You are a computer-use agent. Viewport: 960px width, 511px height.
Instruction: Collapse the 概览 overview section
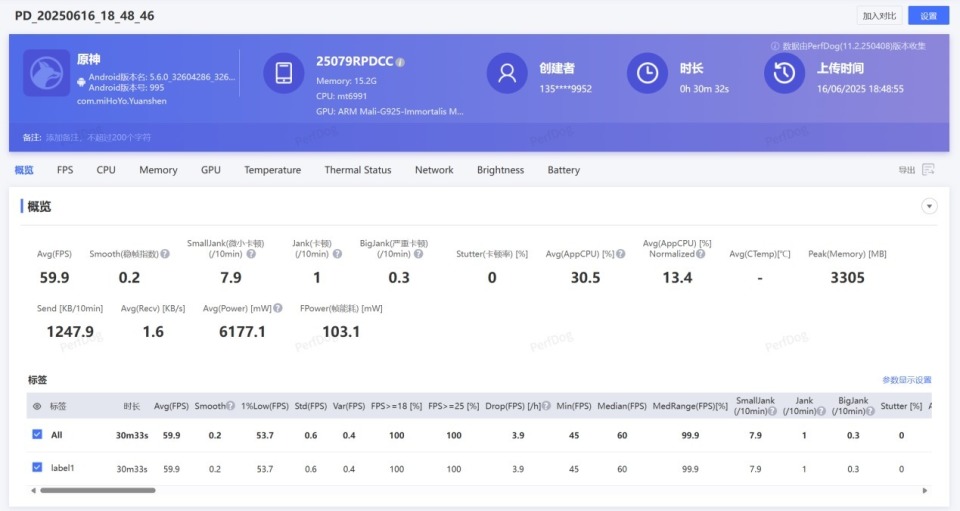[x=929, y=206]
